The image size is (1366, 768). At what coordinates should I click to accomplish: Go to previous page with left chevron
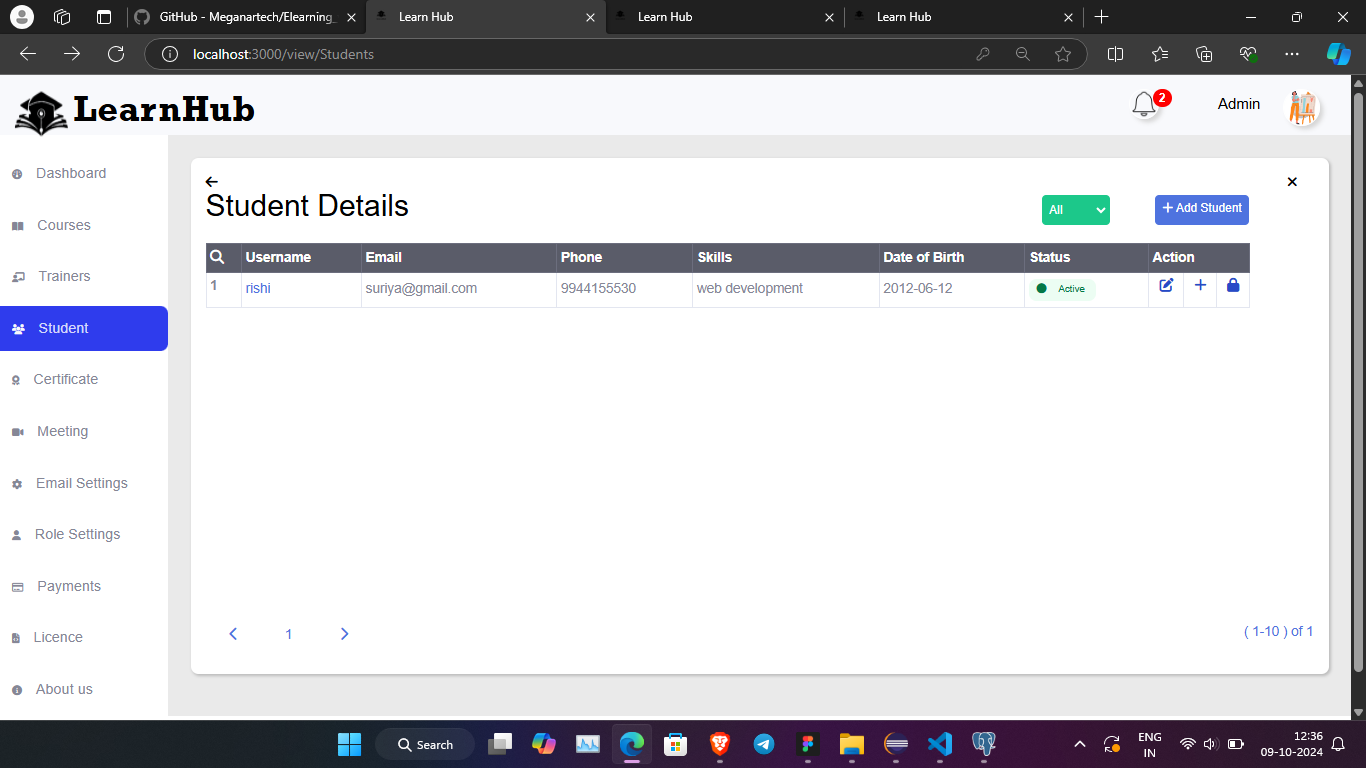point(233,634)
